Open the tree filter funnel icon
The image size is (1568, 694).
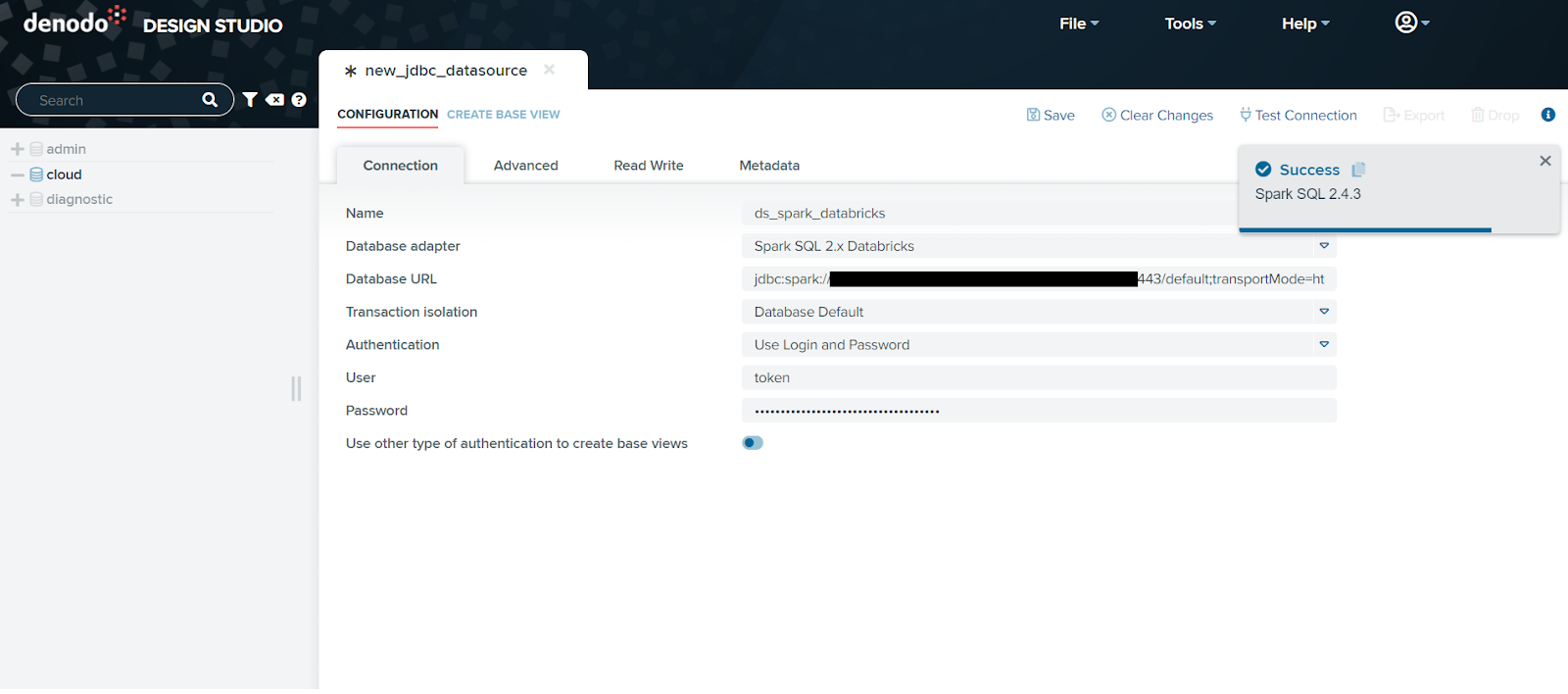(250, 100)
